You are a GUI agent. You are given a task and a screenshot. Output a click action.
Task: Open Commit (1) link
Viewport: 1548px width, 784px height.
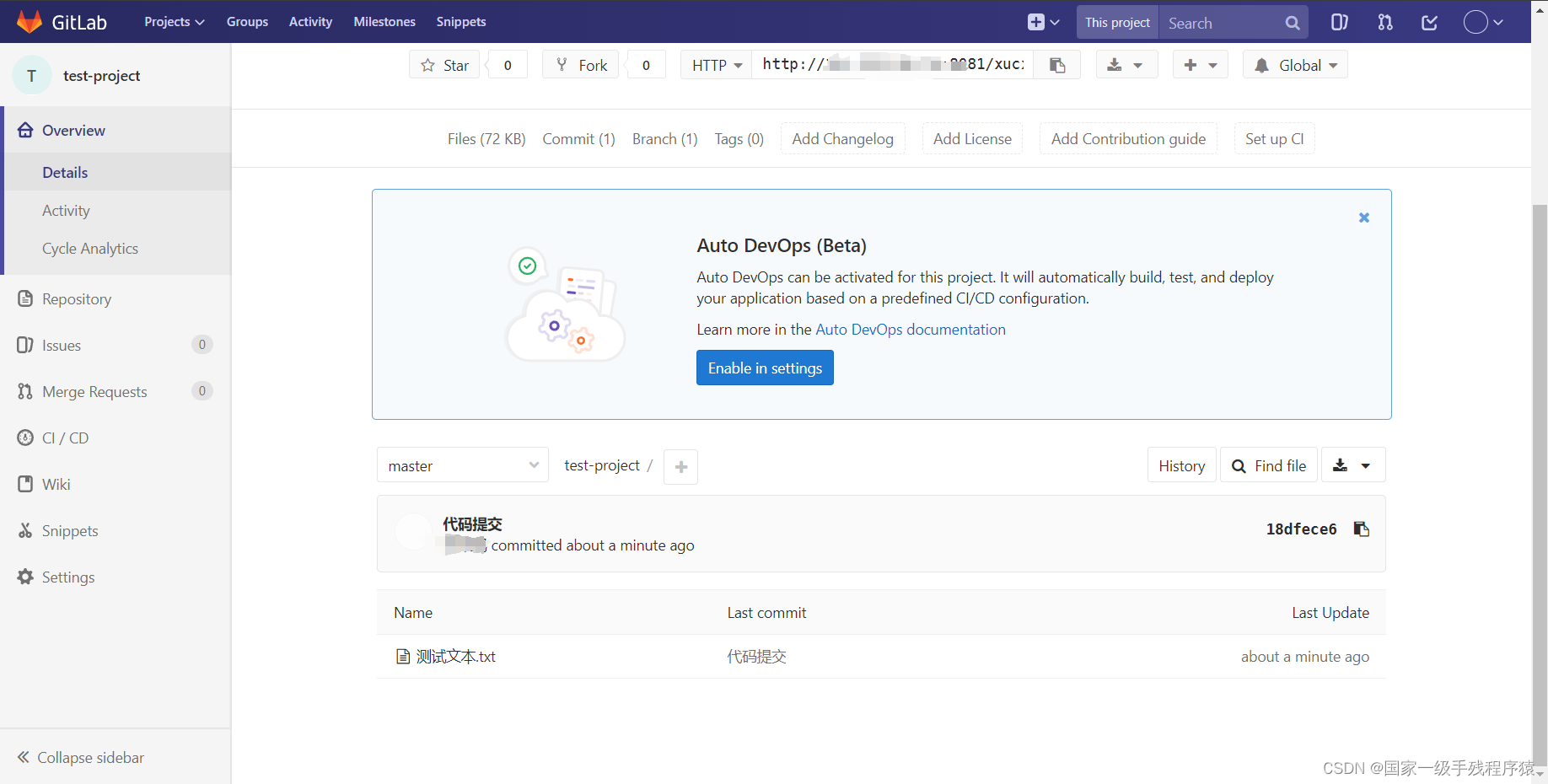(578, 139)
